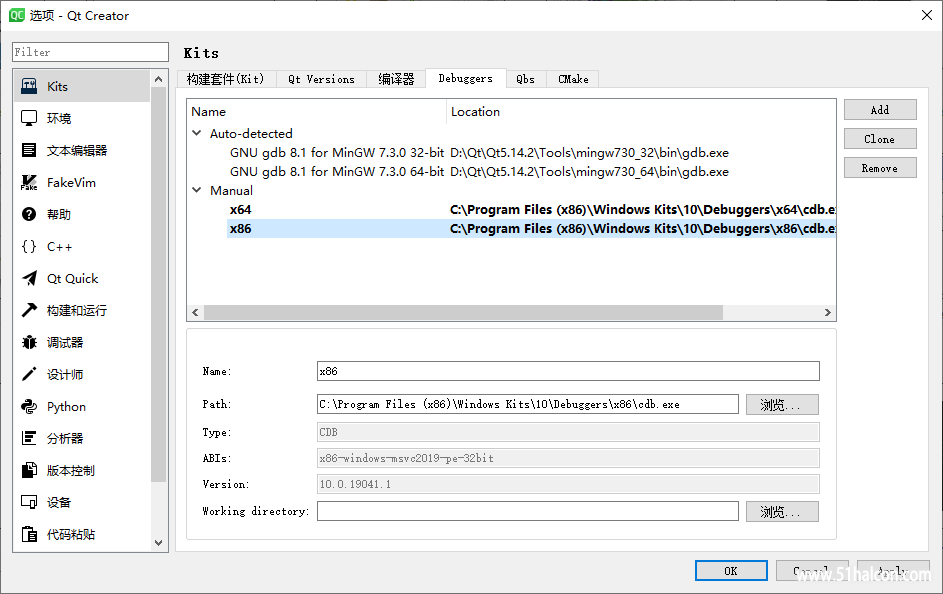Select the 环境 monitor icon
The height and width of the screenshot is (594, 943).
pyautogui.click(x=29, y=118)
